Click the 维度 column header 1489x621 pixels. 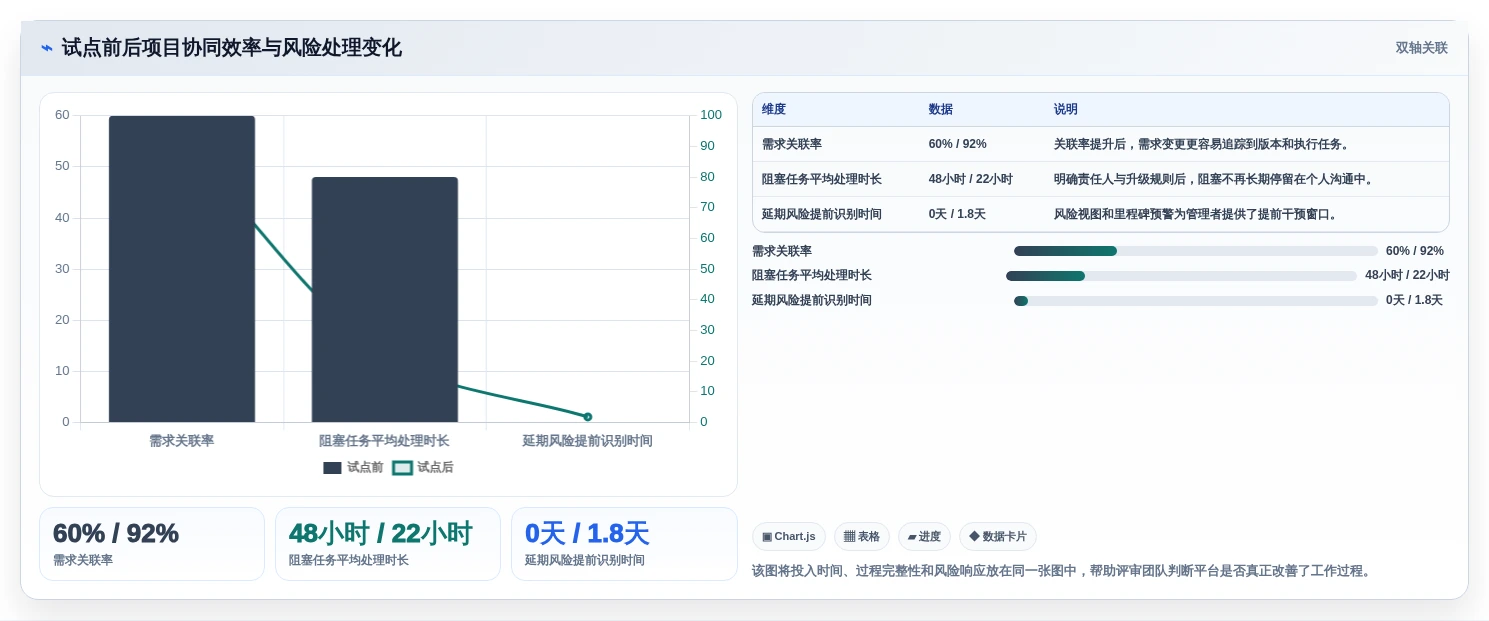(774, 110)
